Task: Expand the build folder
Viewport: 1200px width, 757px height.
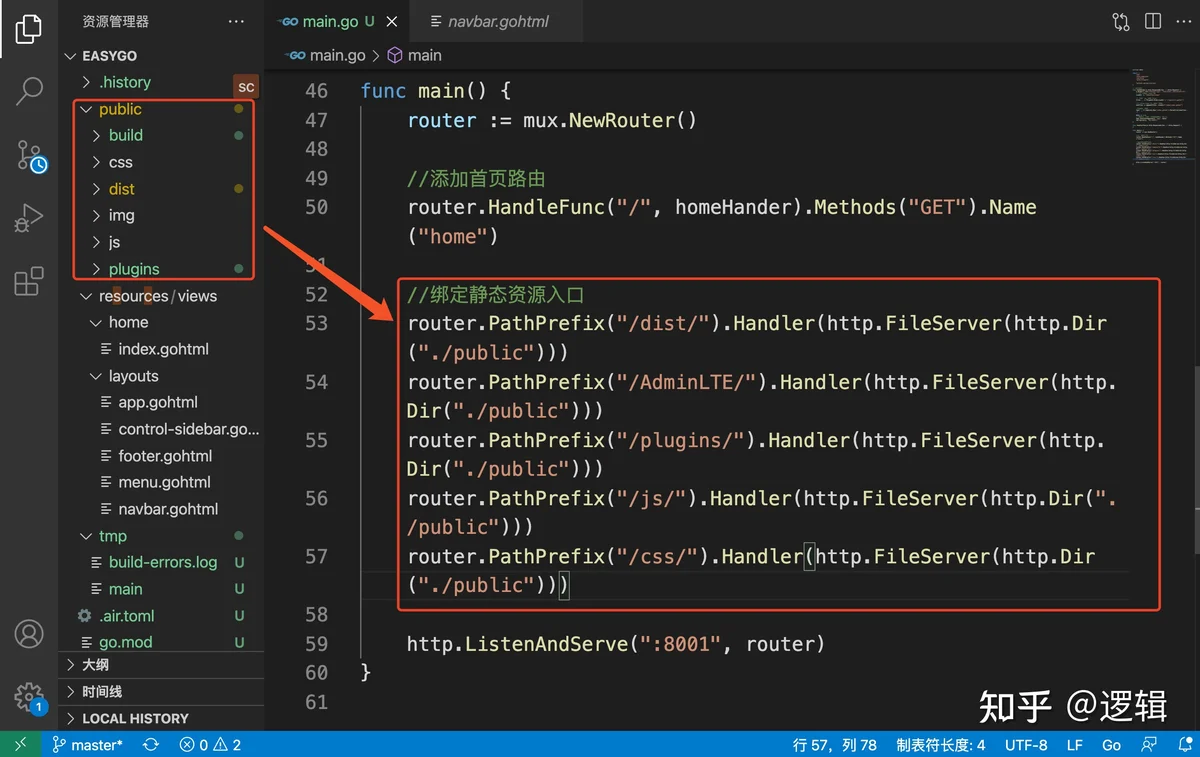Action: [160, 135]
